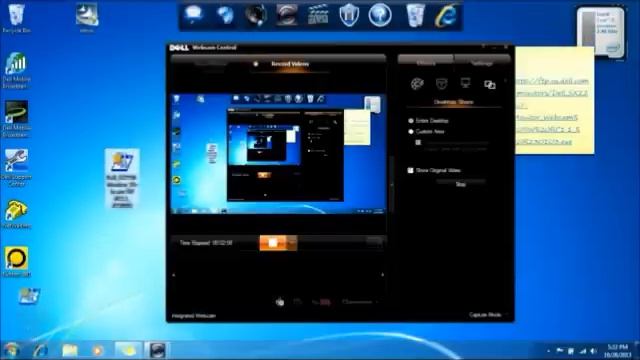Click the volume speaker tray icon
The width and height of the screenshot is (640, 360).
[x=594, y=351]
